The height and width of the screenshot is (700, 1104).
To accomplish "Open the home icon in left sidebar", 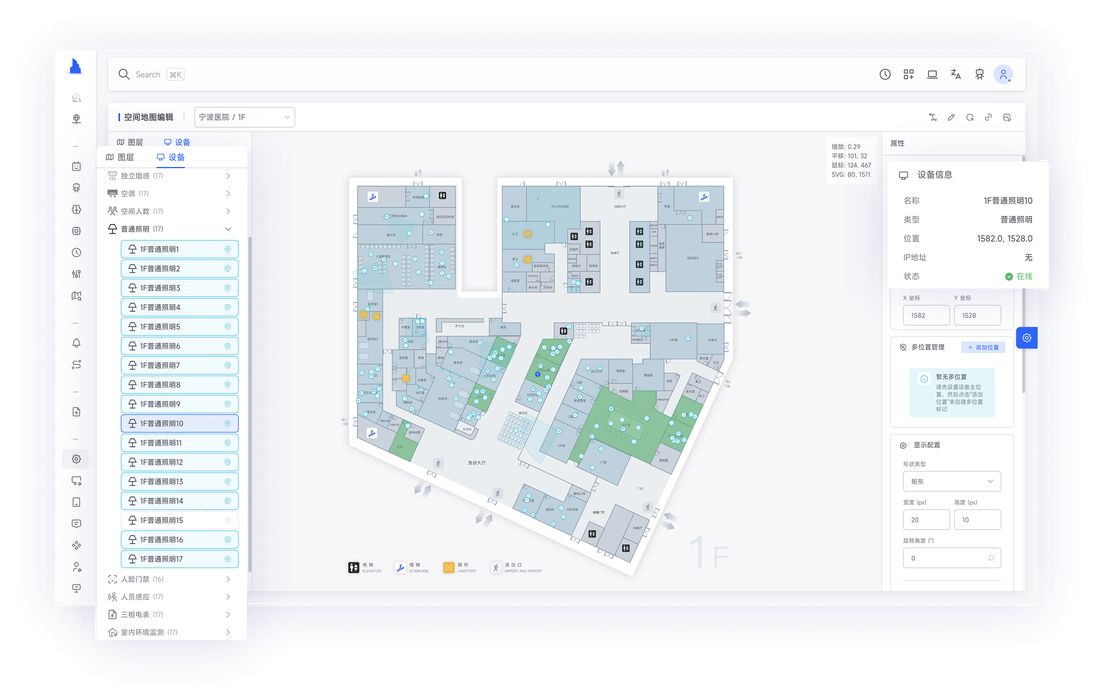I will (x=76, y=98).
